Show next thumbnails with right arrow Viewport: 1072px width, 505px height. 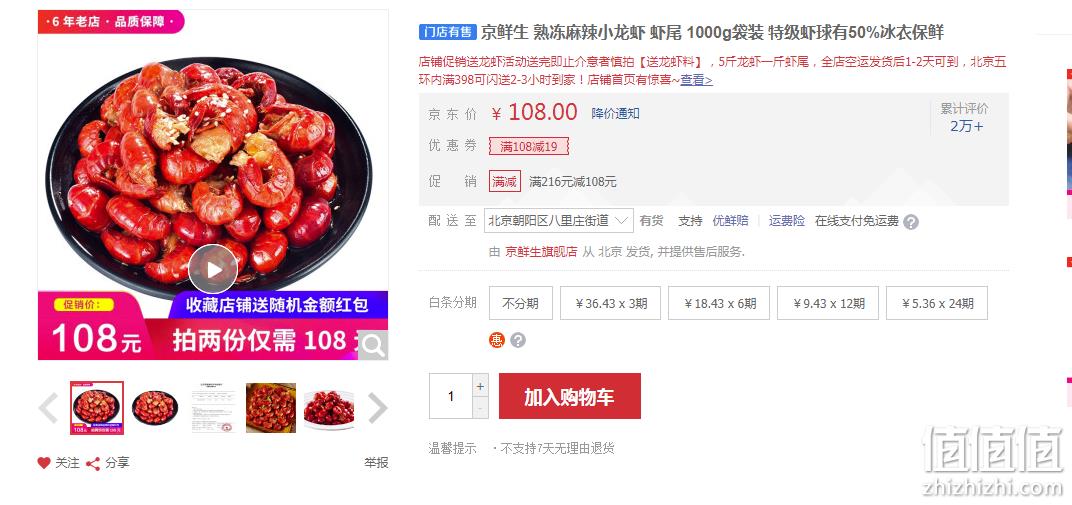point(378,408)
